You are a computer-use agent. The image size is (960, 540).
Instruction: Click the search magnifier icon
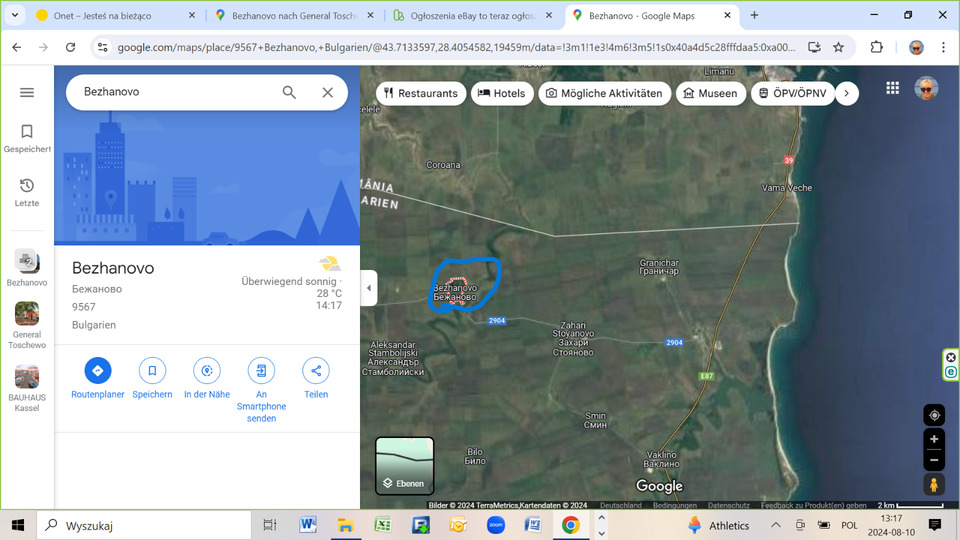[289, 92]
